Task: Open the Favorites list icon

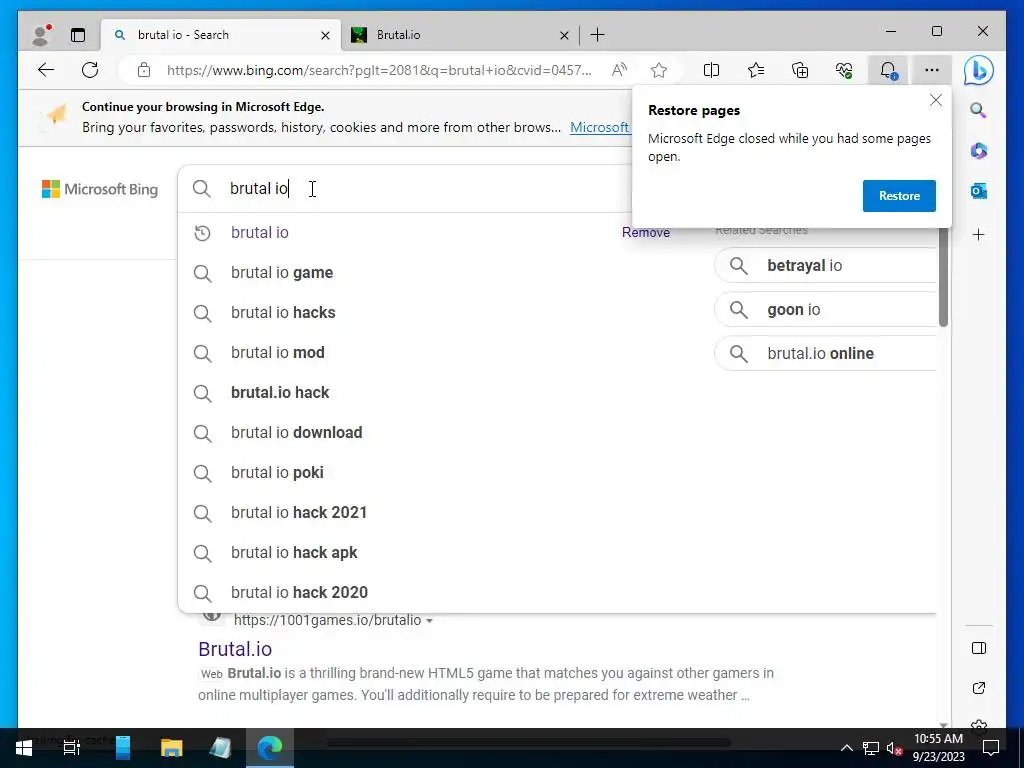Action: coord(756,70)
